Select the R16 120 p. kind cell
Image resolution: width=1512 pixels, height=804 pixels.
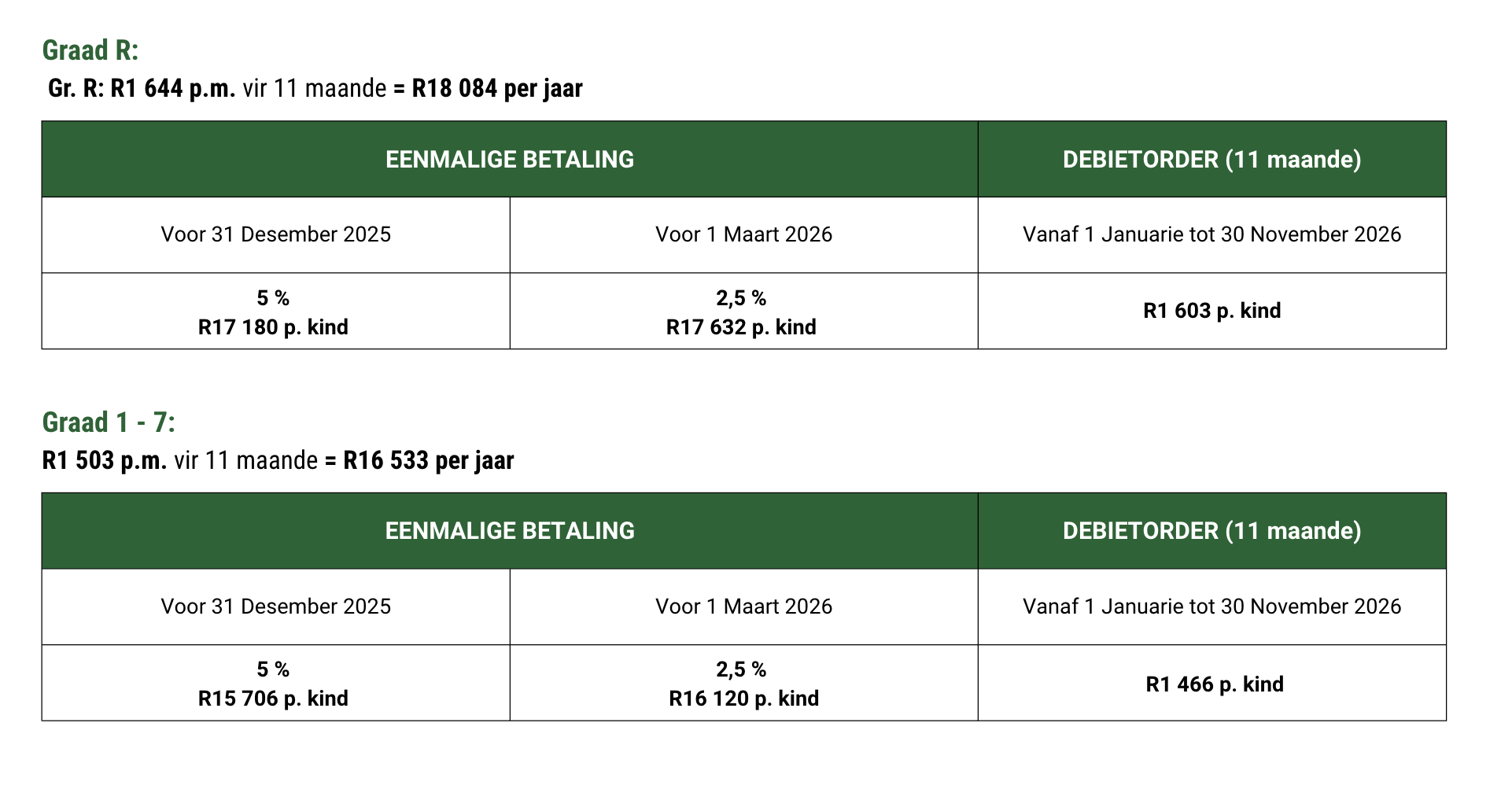743,683
